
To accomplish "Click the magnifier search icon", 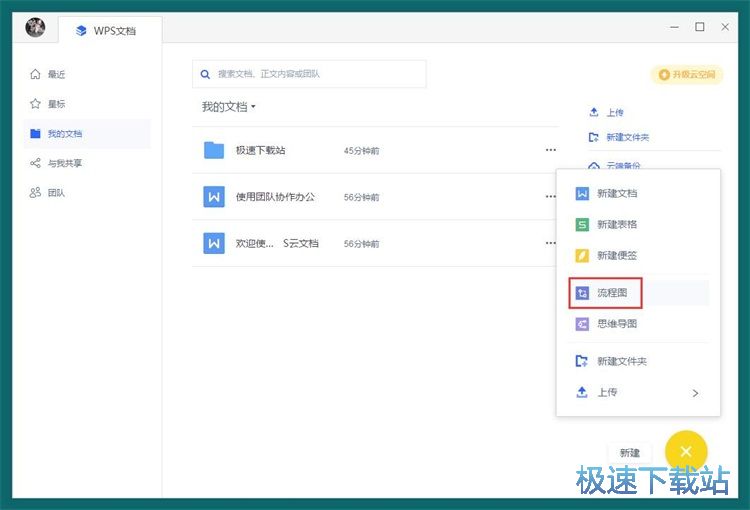I will pos(205,74).
